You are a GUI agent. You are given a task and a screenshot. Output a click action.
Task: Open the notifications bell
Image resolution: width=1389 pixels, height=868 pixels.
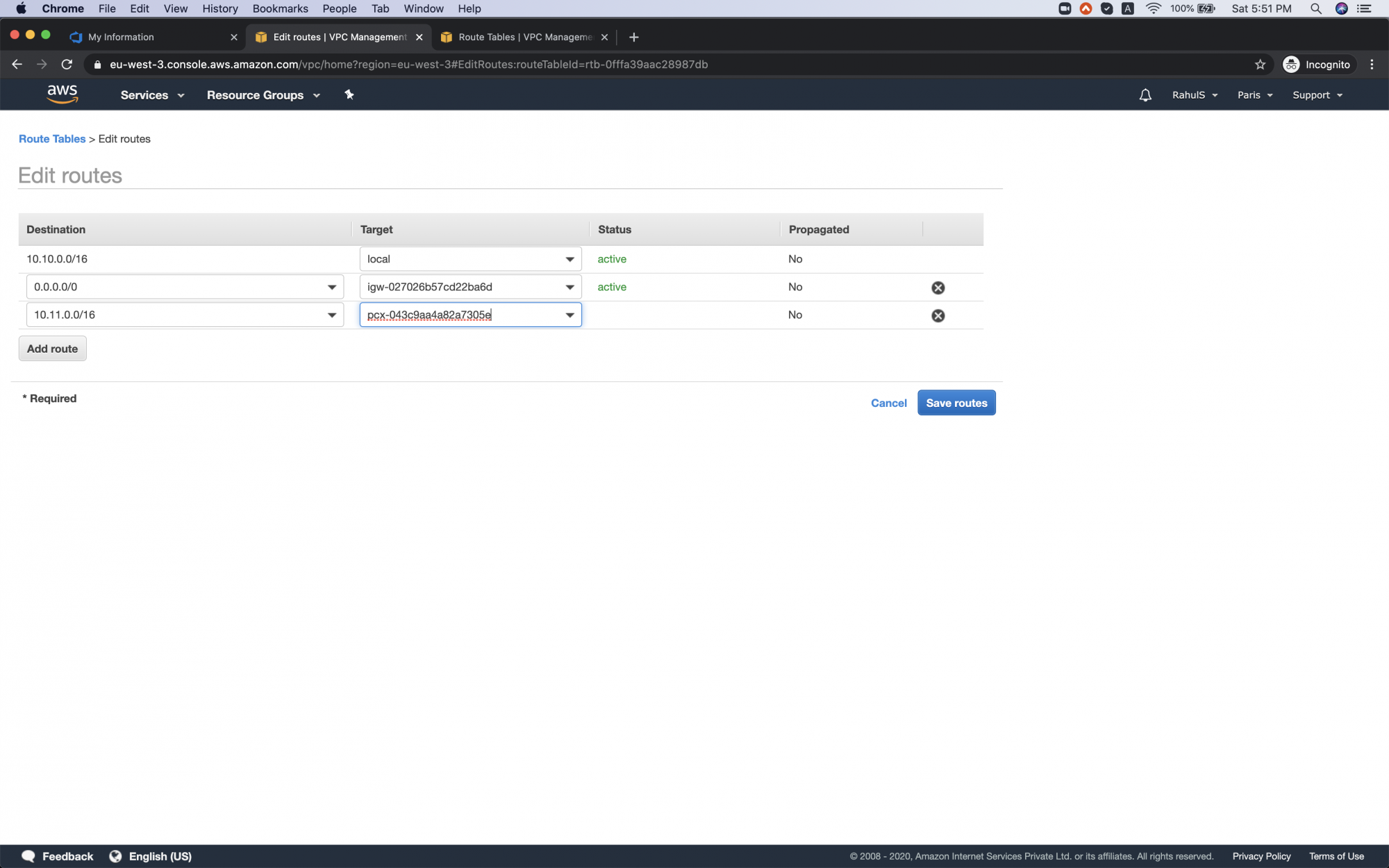1145,94
